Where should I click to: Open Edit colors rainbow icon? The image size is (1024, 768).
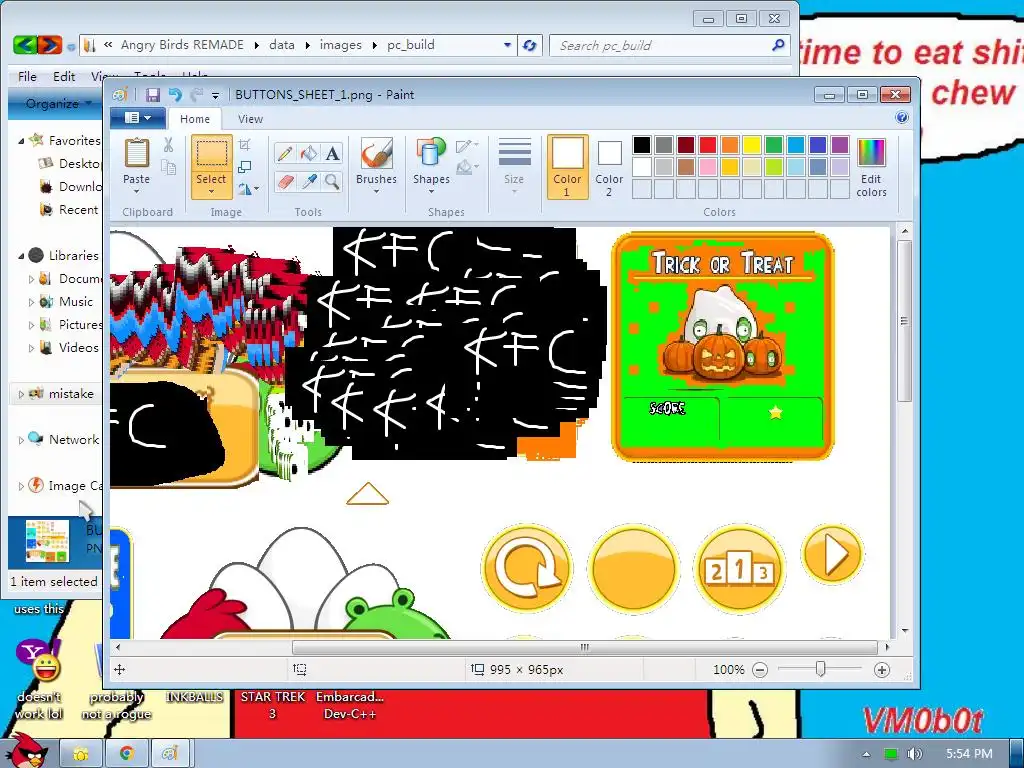pyautogui.click(x=871, y=154)
